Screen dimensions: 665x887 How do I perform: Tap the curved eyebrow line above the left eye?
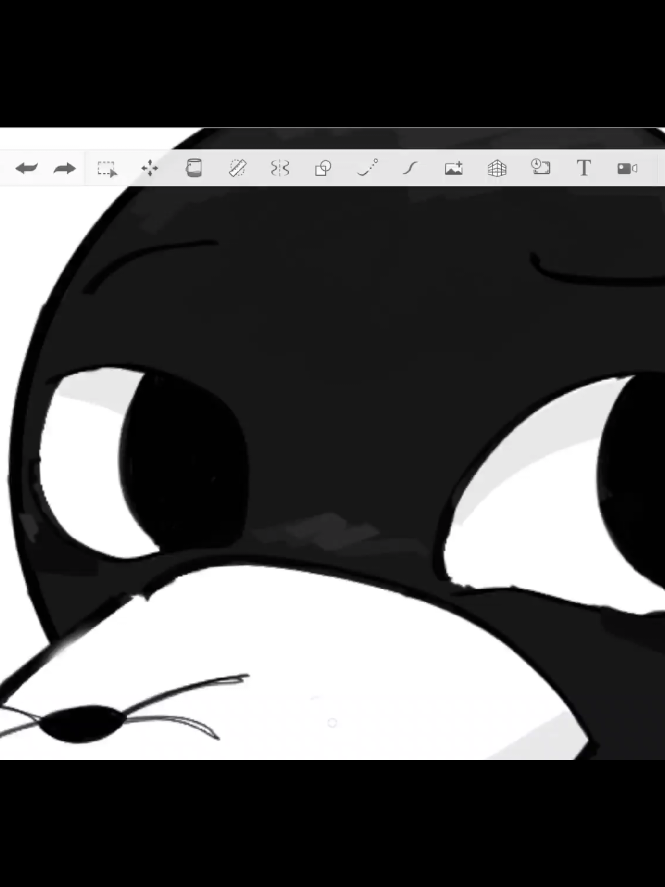(x=149, y=265)
